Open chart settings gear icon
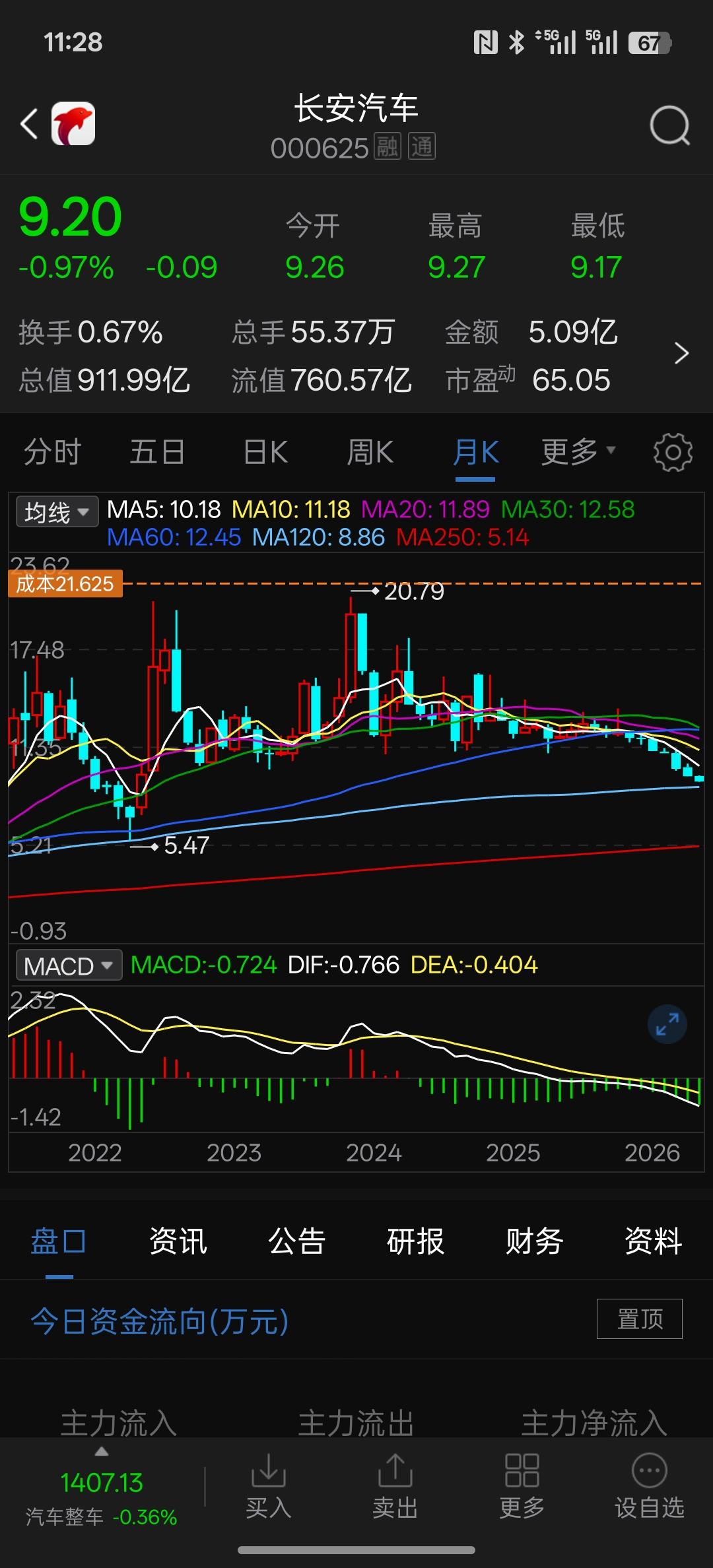This screenshot has height=1568, width=713. [673, 453]
